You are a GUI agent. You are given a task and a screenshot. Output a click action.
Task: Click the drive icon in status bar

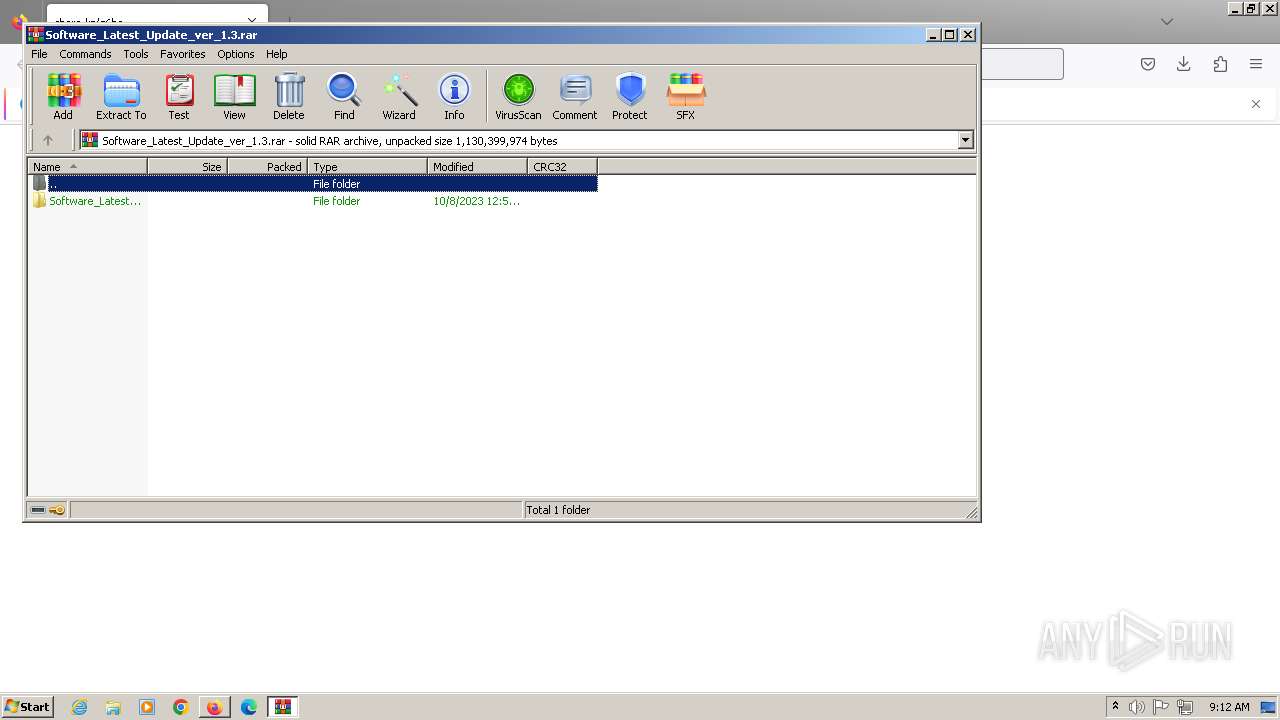[x=38, y=510]
